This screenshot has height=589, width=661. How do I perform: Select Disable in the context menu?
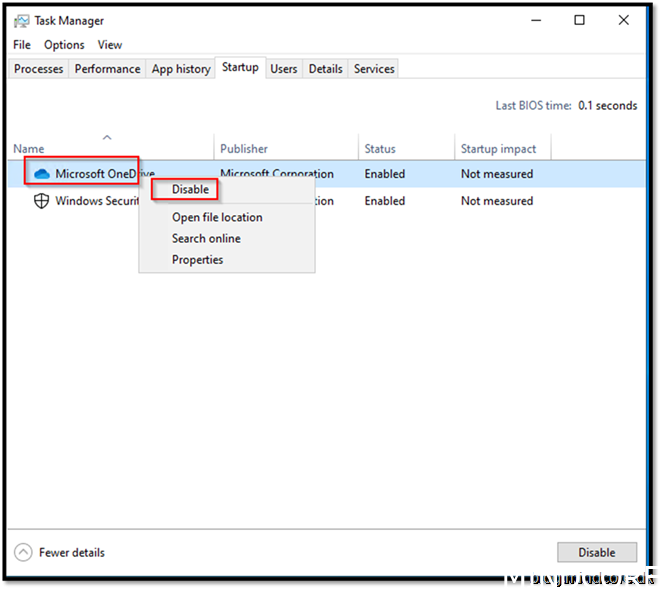[190, 190]
